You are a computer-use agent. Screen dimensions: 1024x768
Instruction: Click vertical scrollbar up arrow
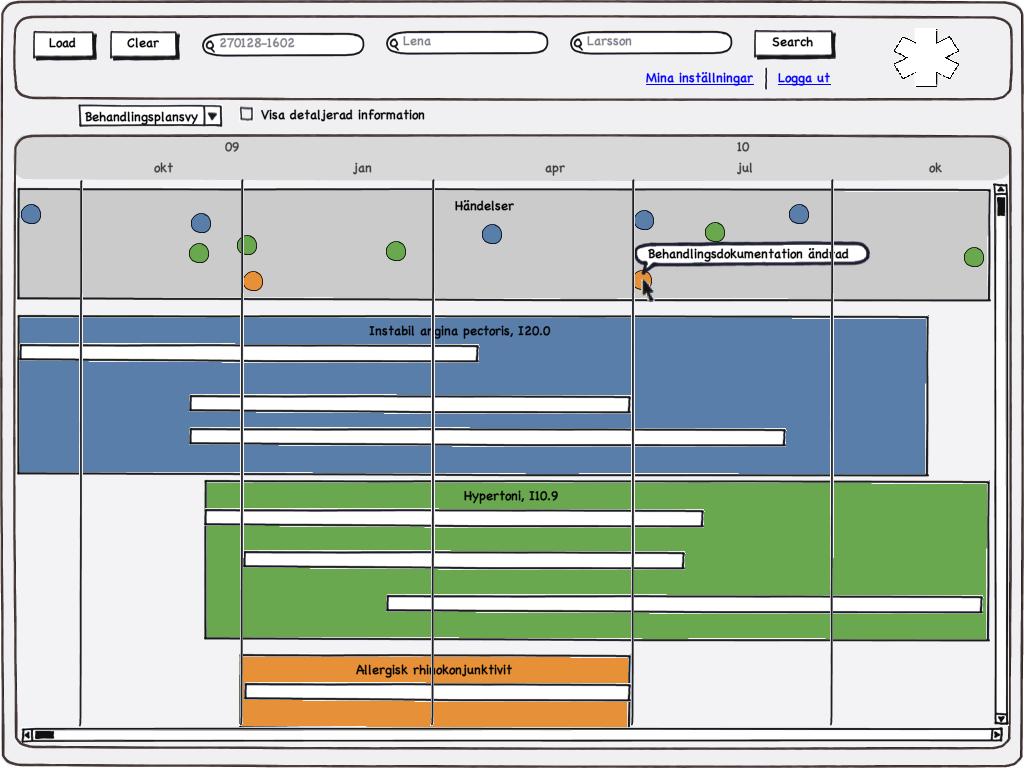(x=1000, y=189)
